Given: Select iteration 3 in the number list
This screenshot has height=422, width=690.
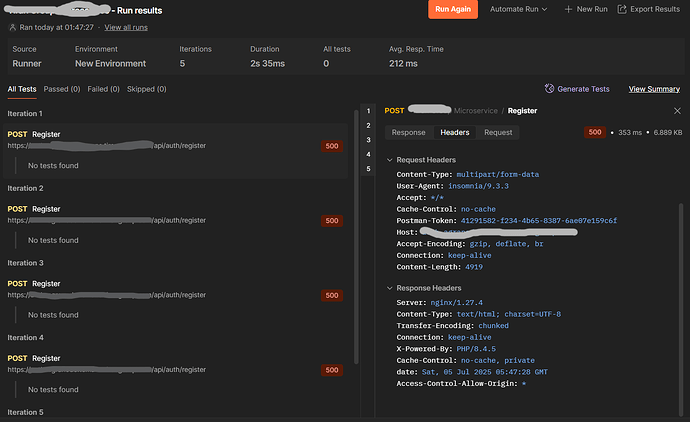Looking at the screenshot, I should (368, 140).
